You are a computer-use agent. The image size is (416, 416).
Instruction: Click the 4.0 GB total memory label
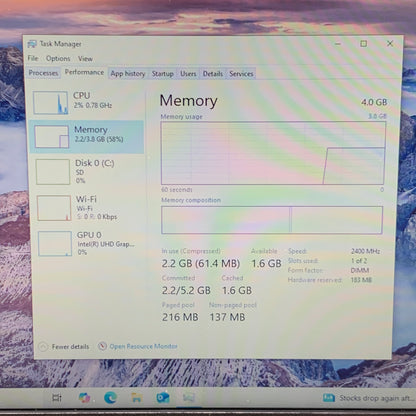click(374, 102)
